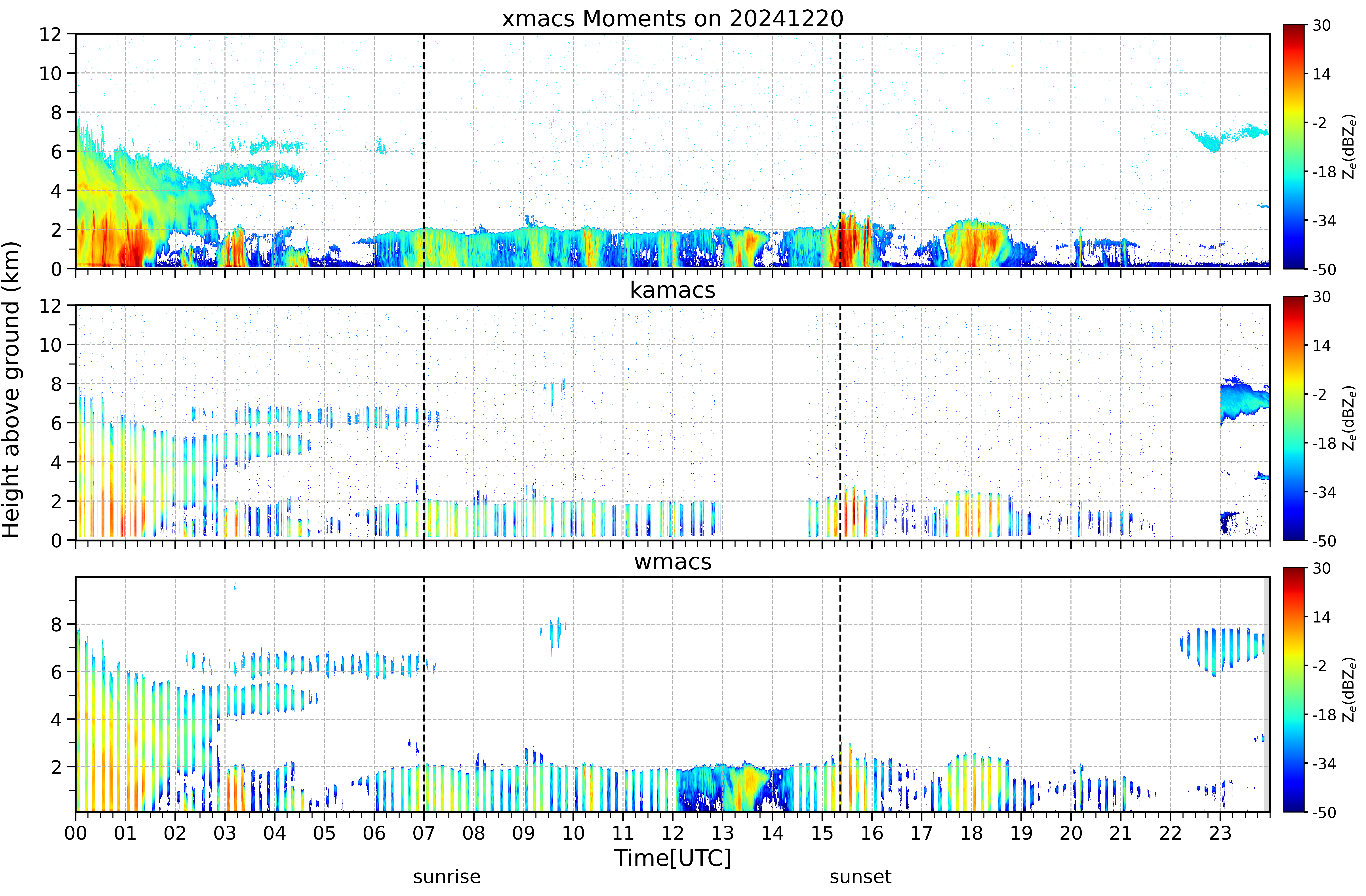Click the '12' hour tick label on time axis
1366x896 pixels.
coord(673,833)
